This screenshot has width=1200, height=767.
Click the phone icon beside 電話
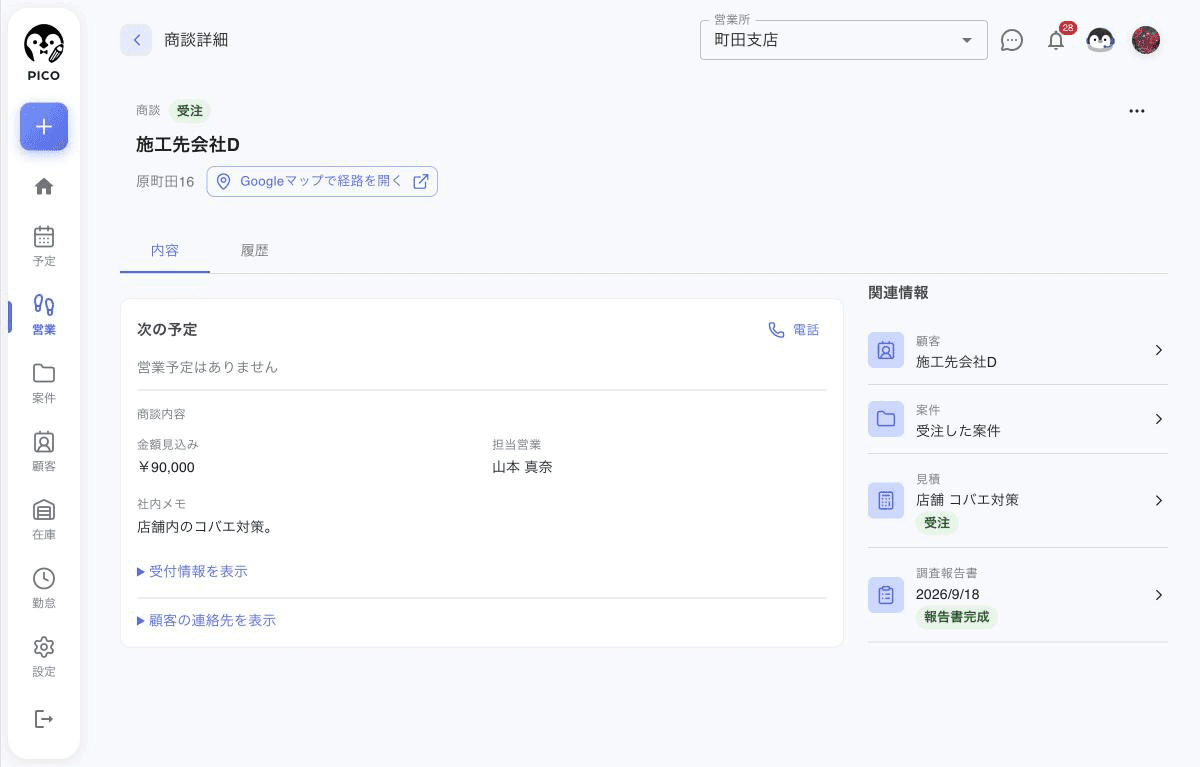[x=776, y=330]
